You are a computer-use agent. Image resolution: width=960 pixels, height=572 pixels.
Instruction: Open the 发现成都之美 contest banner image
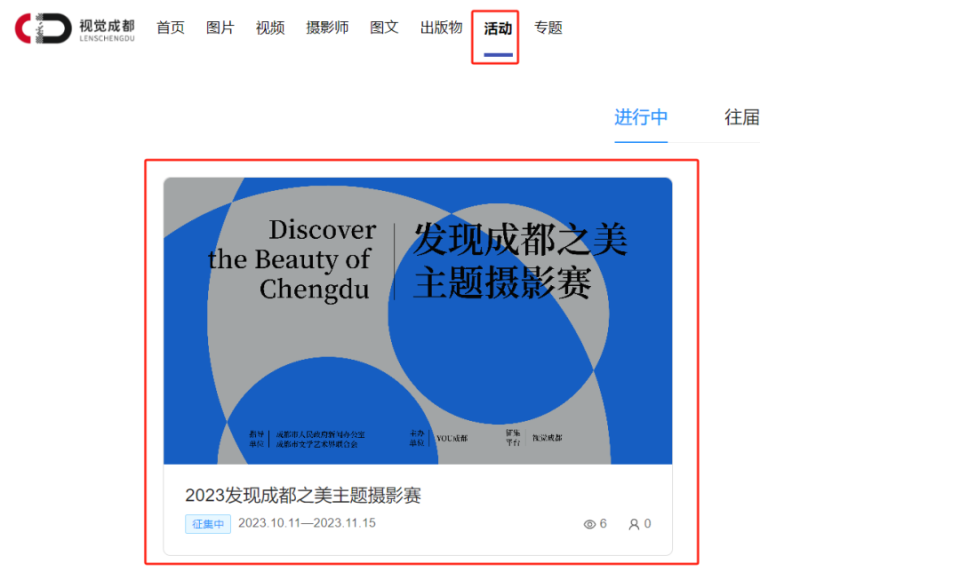(x=418, y=321)
